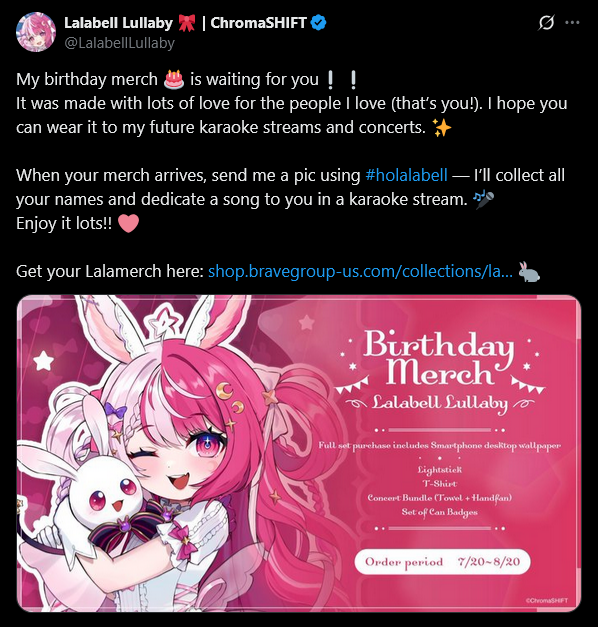Open the three-dot more options menu
This screenshot has height=627, width=598.
[572, 22]
